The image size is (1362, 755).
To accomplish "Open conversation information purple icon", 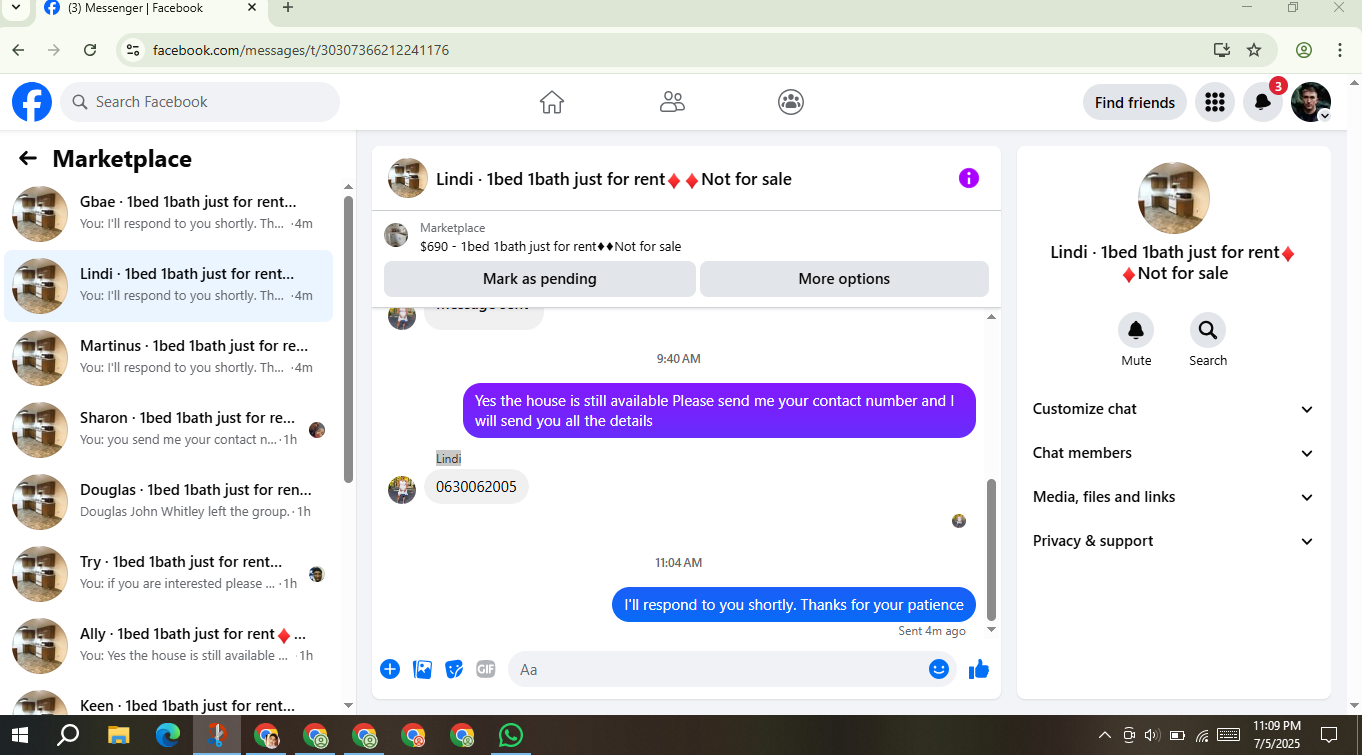I will [x=968, y=178].
